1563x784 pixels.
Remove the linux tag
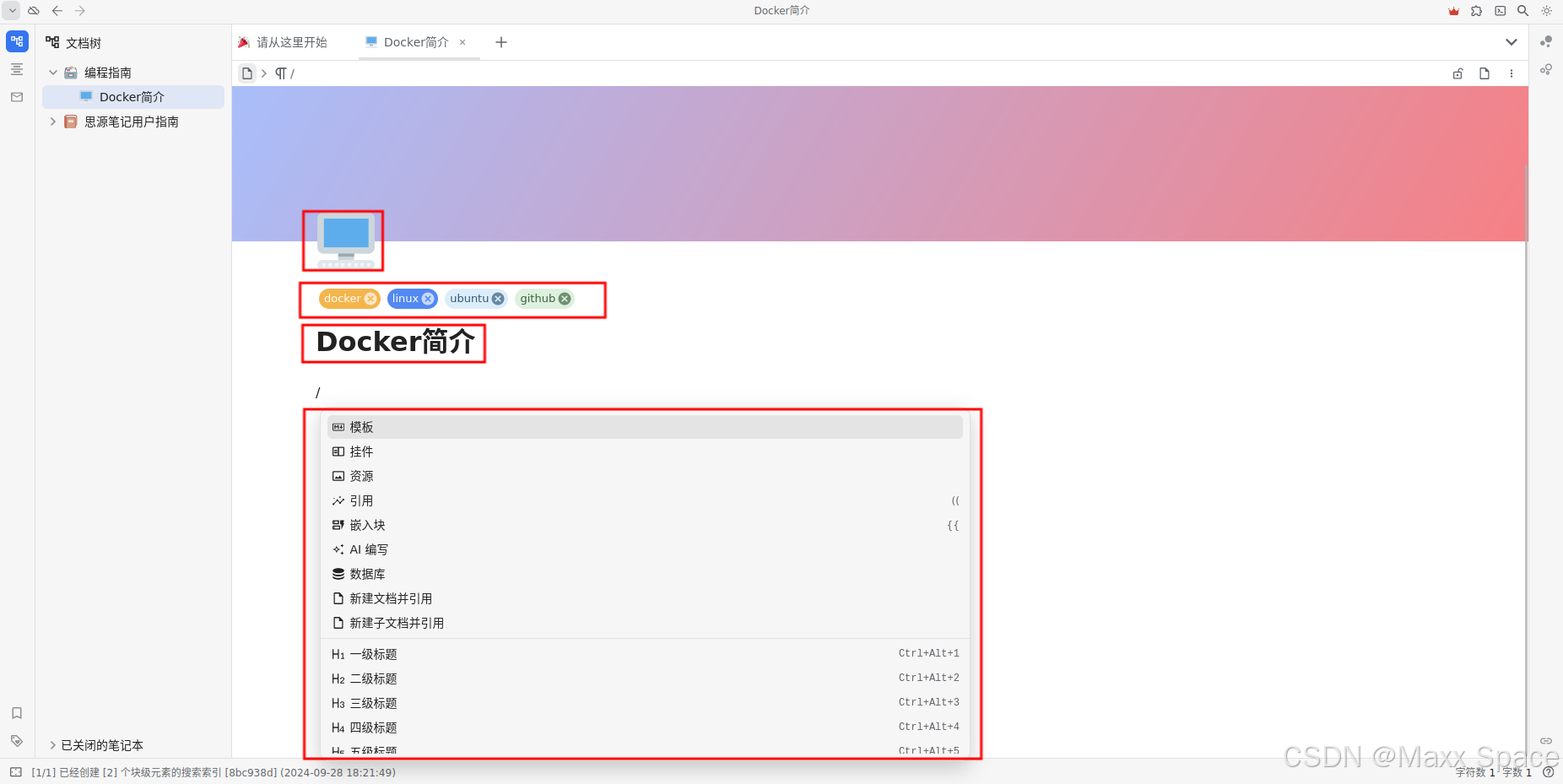(428, 299)
